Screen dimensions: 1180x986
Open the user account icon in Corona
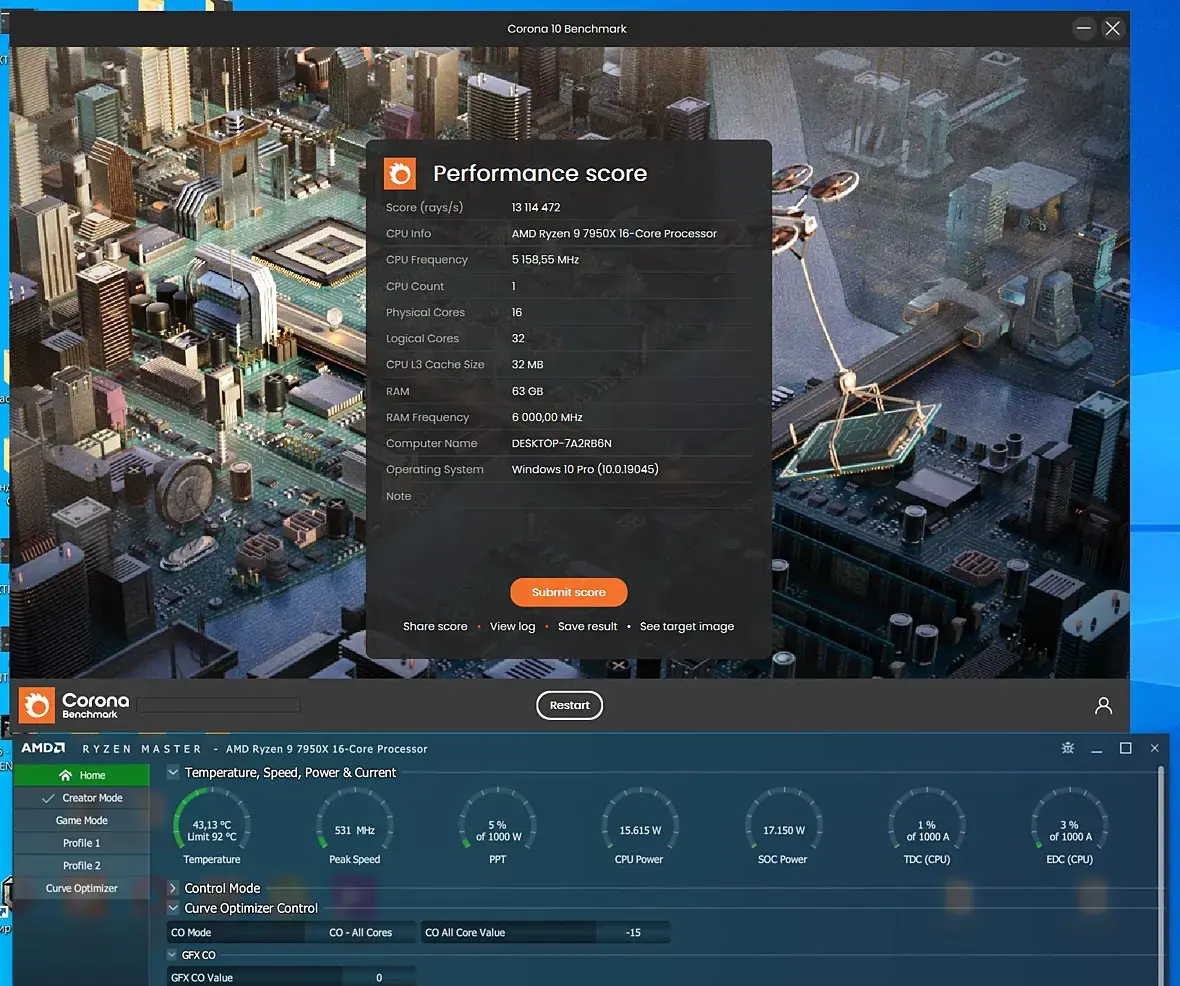click(x=1103, y=705)
